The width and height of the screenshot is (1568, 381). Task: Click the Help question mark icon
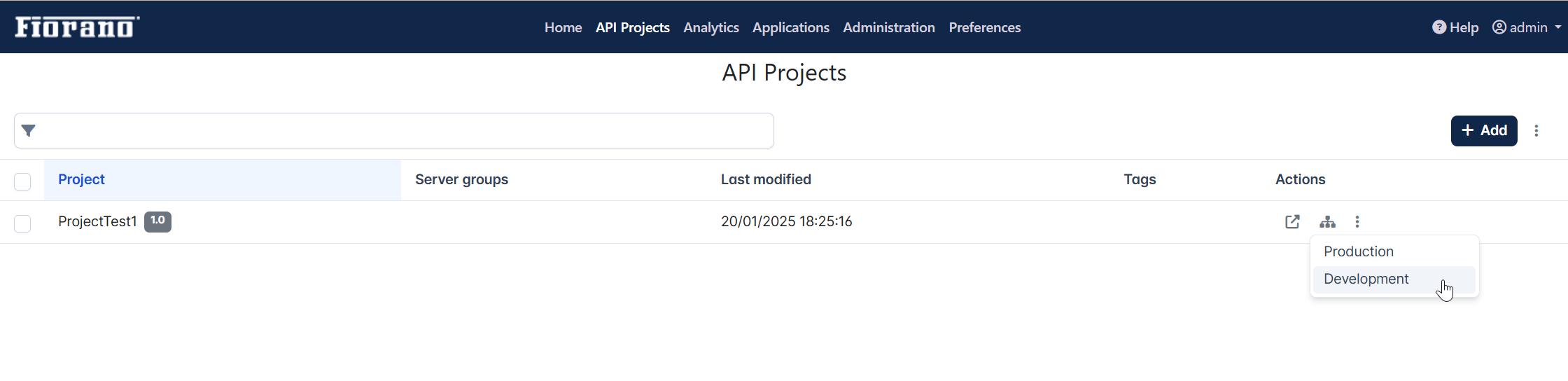pos(1439,27)
